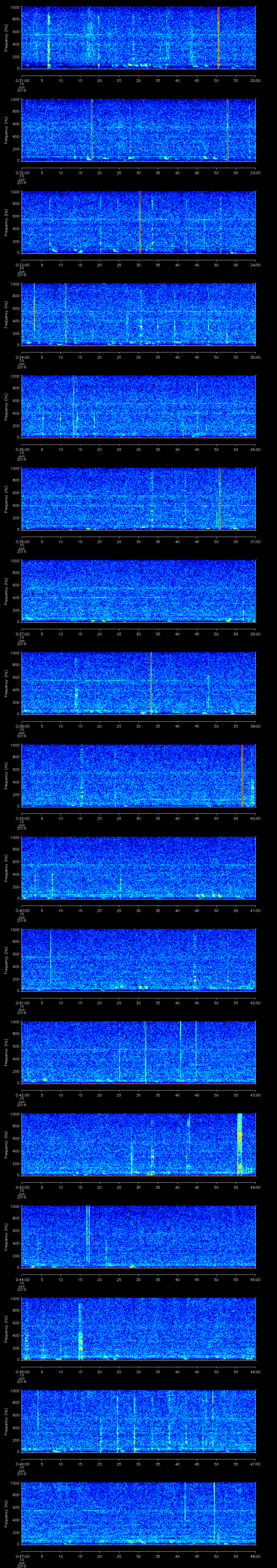Select the red line near 56s in 0:39:00 panel
The image size is (277, 1568).
point(242,775)
